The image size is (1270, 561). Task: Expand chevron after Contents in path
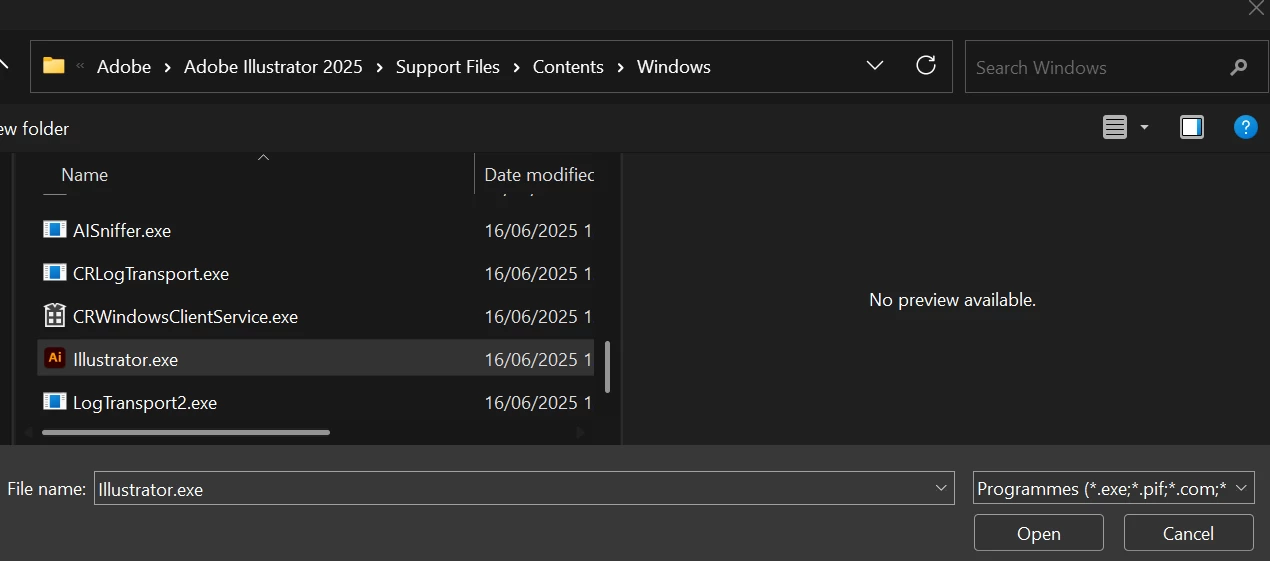[620, 67]
